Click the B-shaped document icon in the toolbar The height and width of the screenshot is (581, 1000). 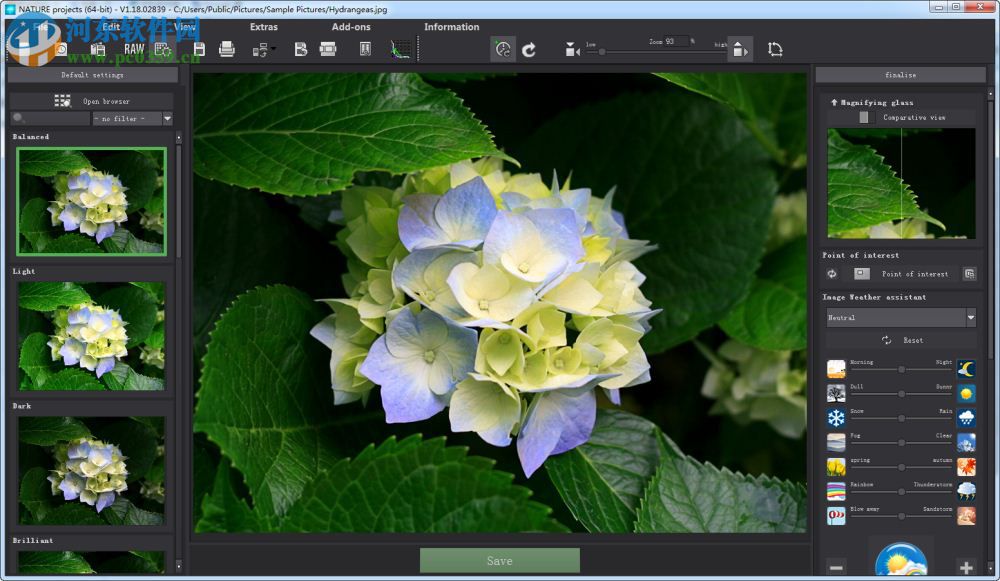(300, 49)
